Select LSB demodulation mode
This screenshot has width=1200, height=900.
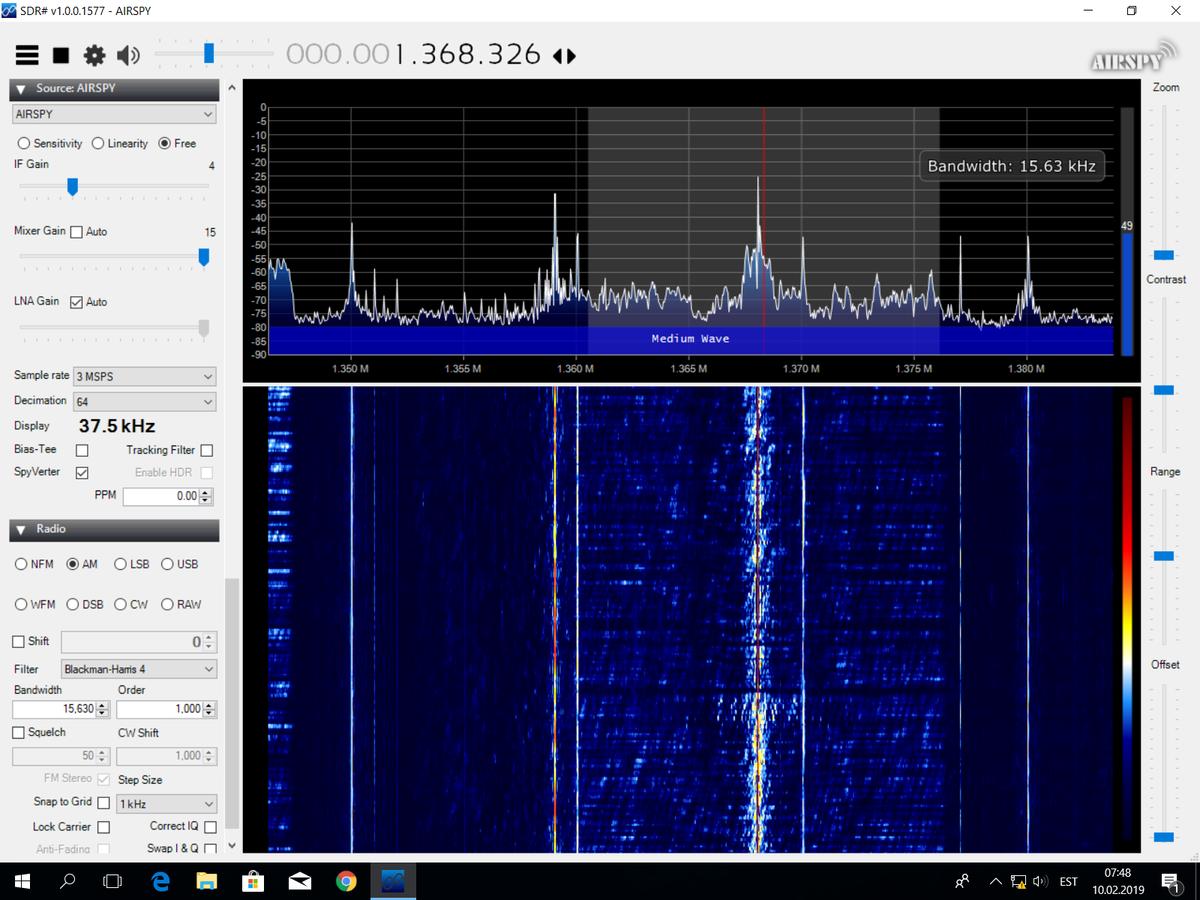click(120, 564)
